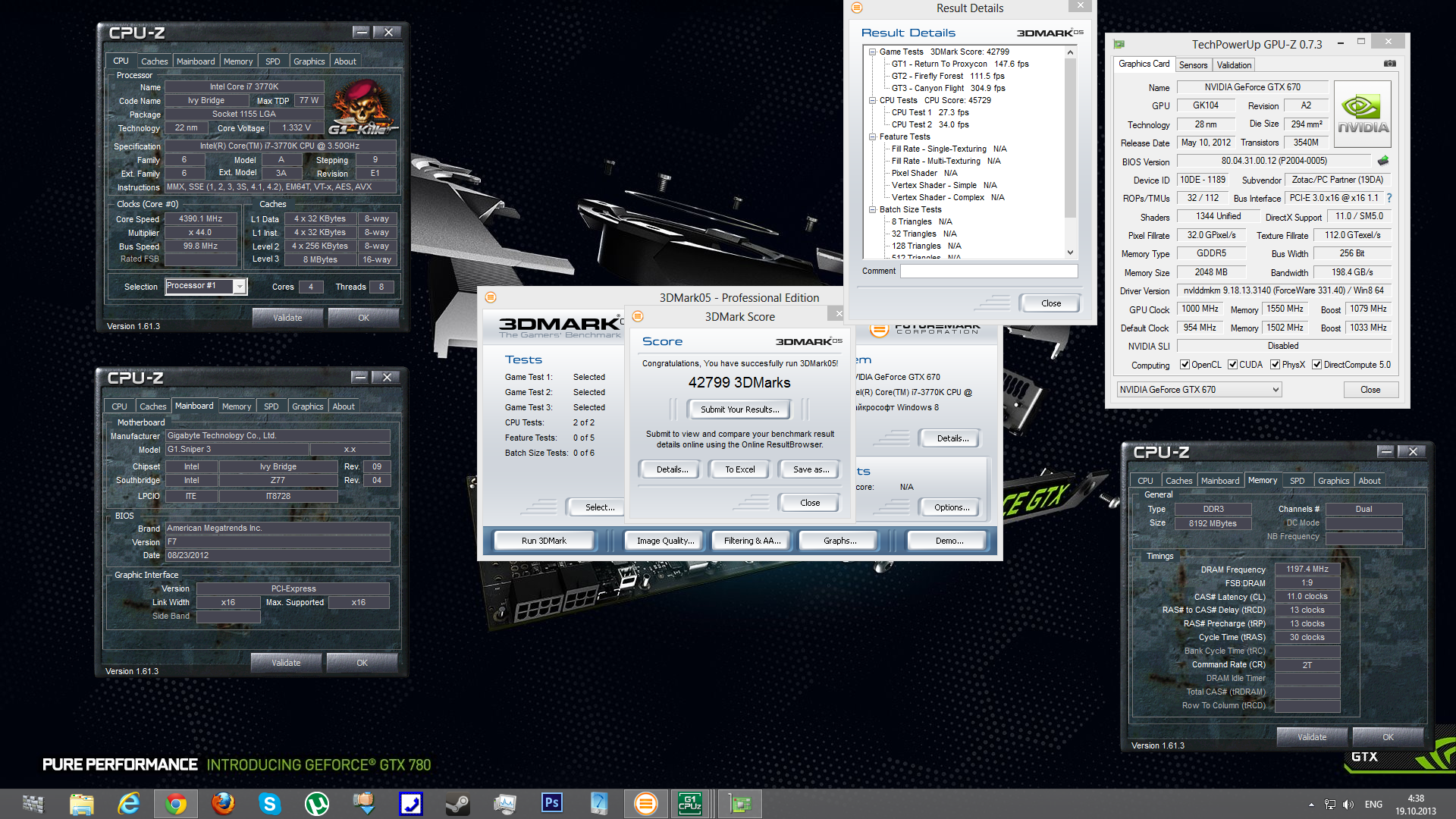Switch to 3DMark orange taskbar icon
Screen dimensions: 1456x819
tap(645, 804)
